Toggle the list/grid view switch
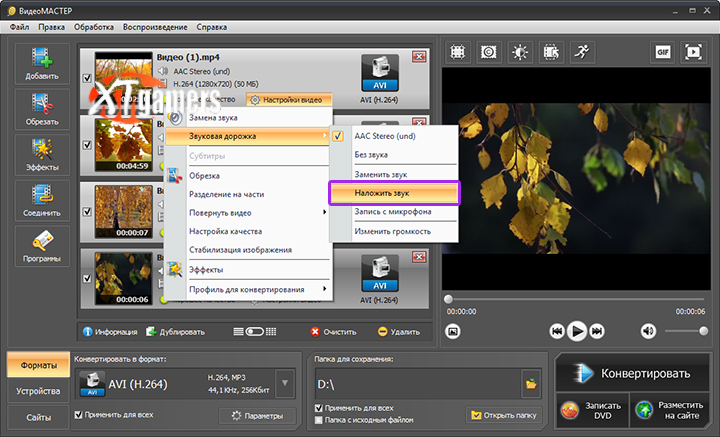This screenshot has height=437, width=720. 255,331
